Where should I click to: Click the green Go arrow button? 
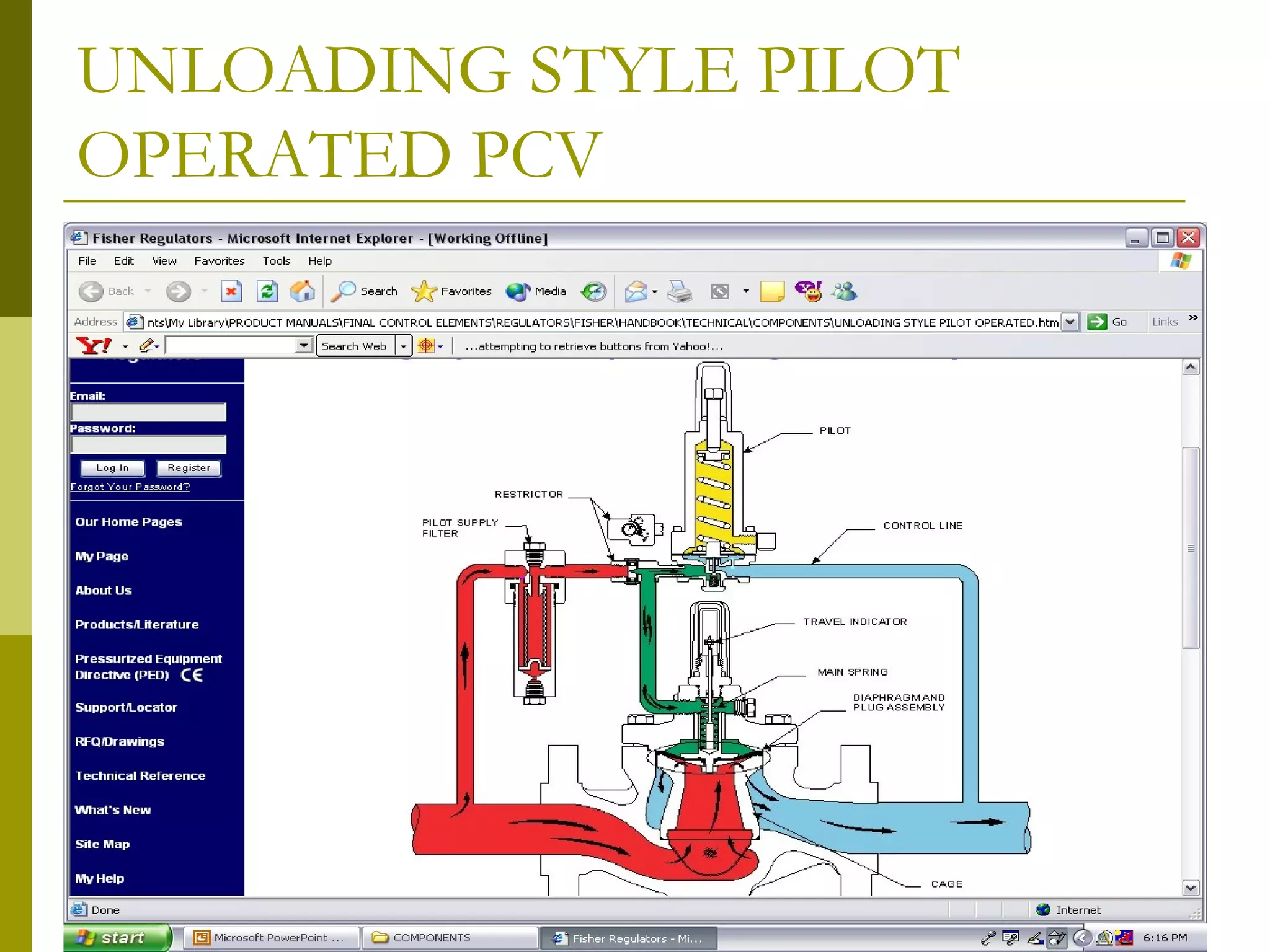coord(1097,322)
